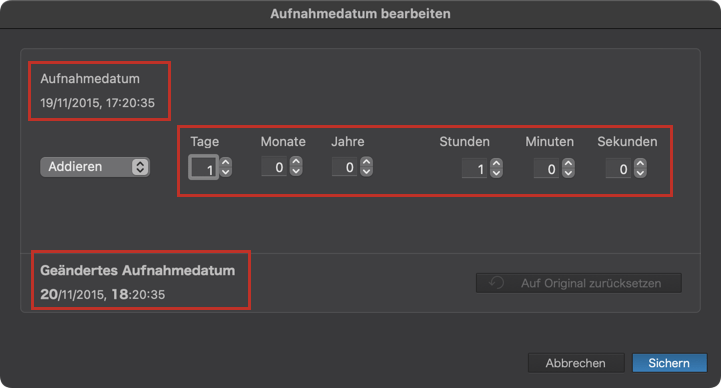Click the Jahre stepper up arrow
Screen dimensions: 721x388
[366, 161]
